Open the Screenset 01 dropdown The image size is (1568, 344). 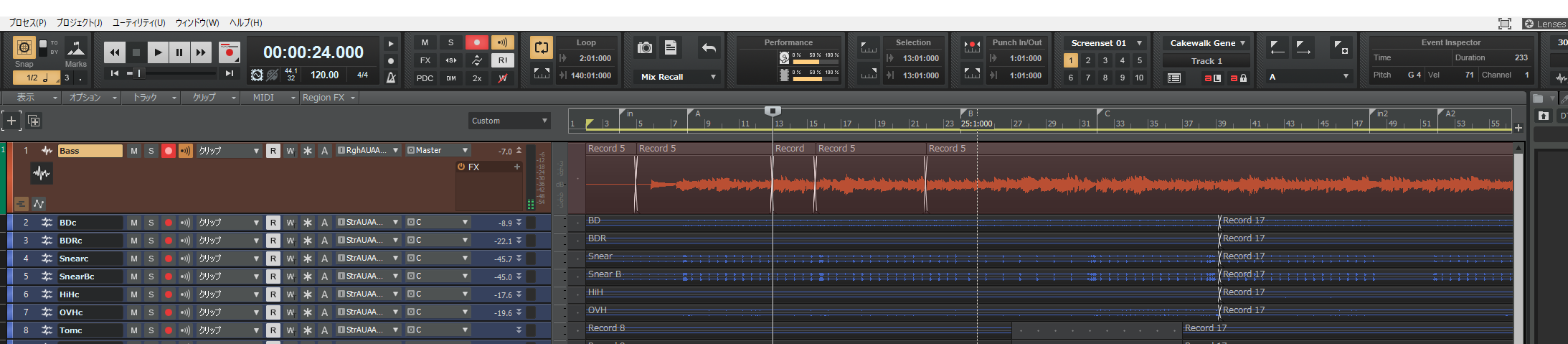1139,43
